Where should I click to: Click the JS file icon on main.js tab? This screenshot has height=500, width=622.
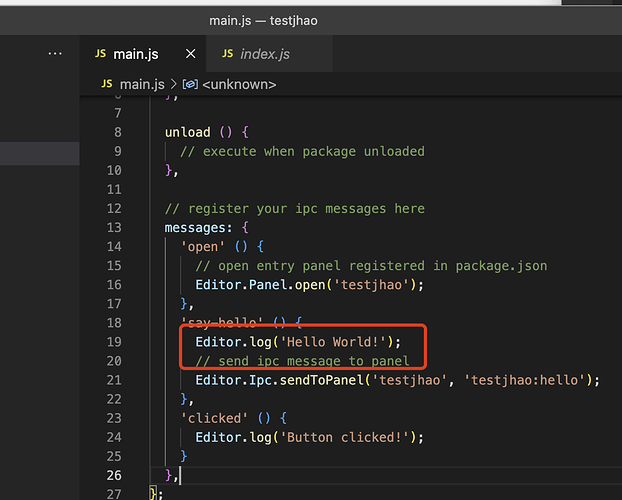[x=101, y=54]
